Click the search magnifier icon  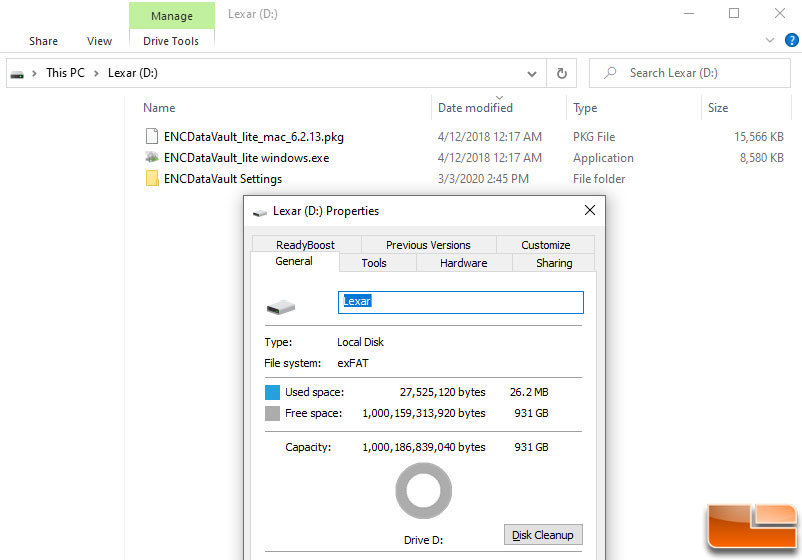pyautogui.click(x=610, y=73)
